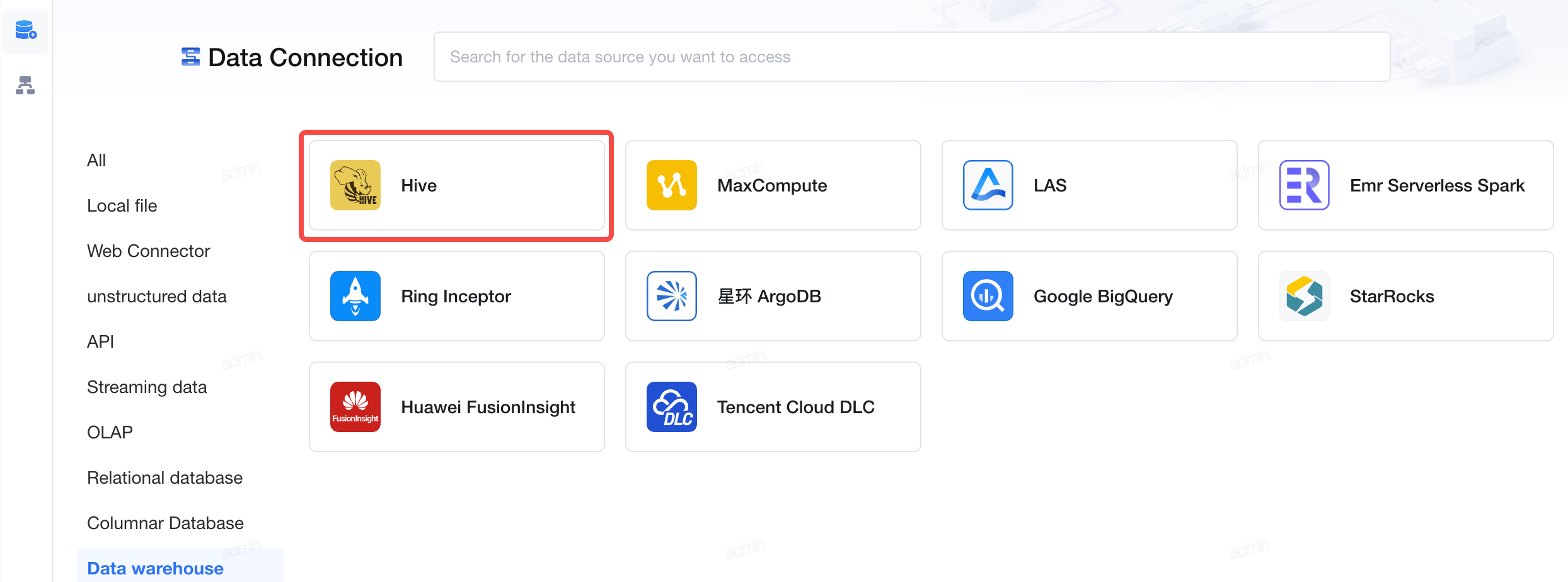Click the LAS blue triangle icon

[988, 185]
